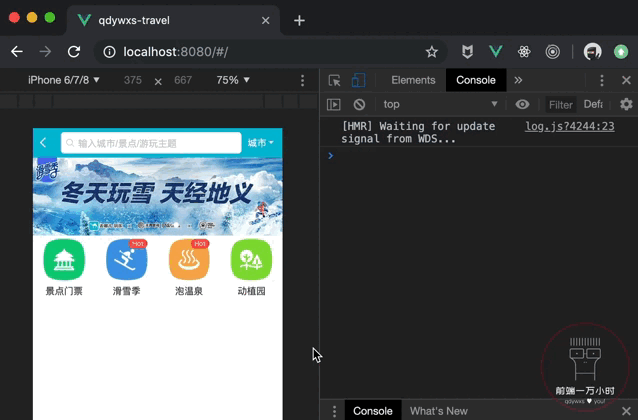Select the iPhone 6/7/8 device dropdown
This screenshot has width=638, height=420.
pyautogui.click(x=63, y=80)
